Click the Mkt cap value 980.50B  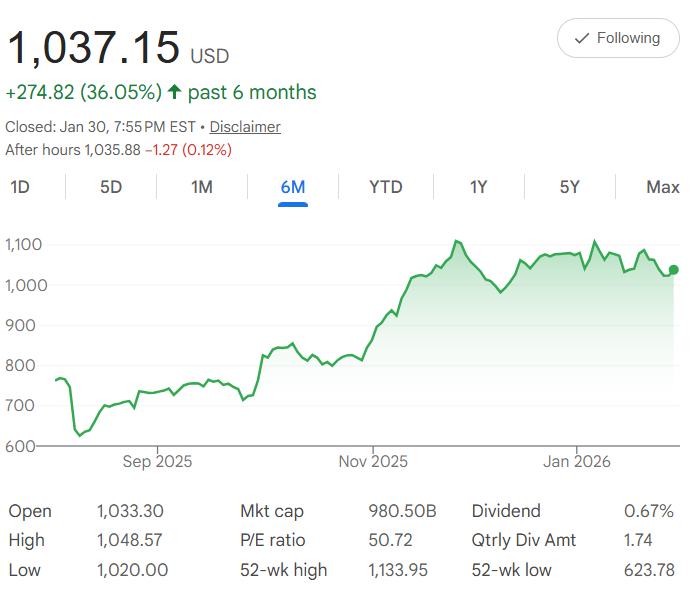click(x=403, y=511)
